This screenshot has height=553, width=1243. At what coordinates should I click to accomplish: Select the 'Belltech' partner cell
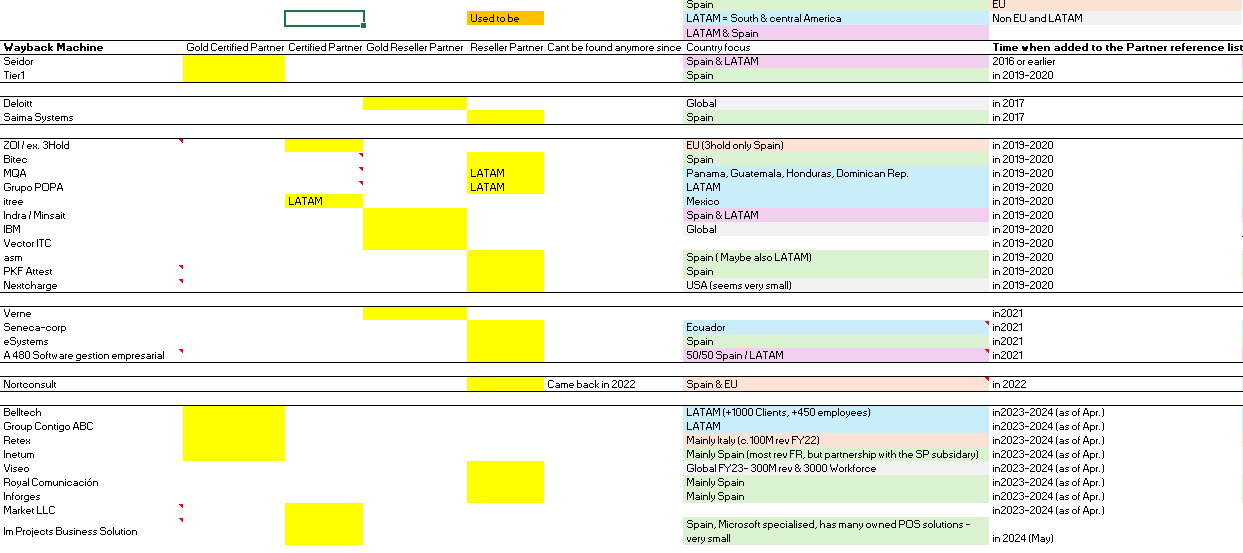[92, 412]
